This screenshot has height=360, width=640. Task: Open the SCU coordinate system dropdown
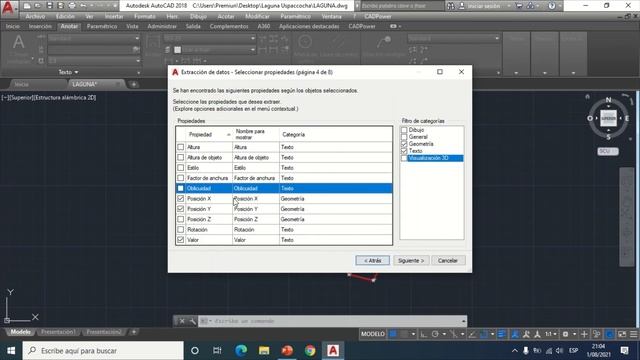pyautogui.click(x=608, y=151)
